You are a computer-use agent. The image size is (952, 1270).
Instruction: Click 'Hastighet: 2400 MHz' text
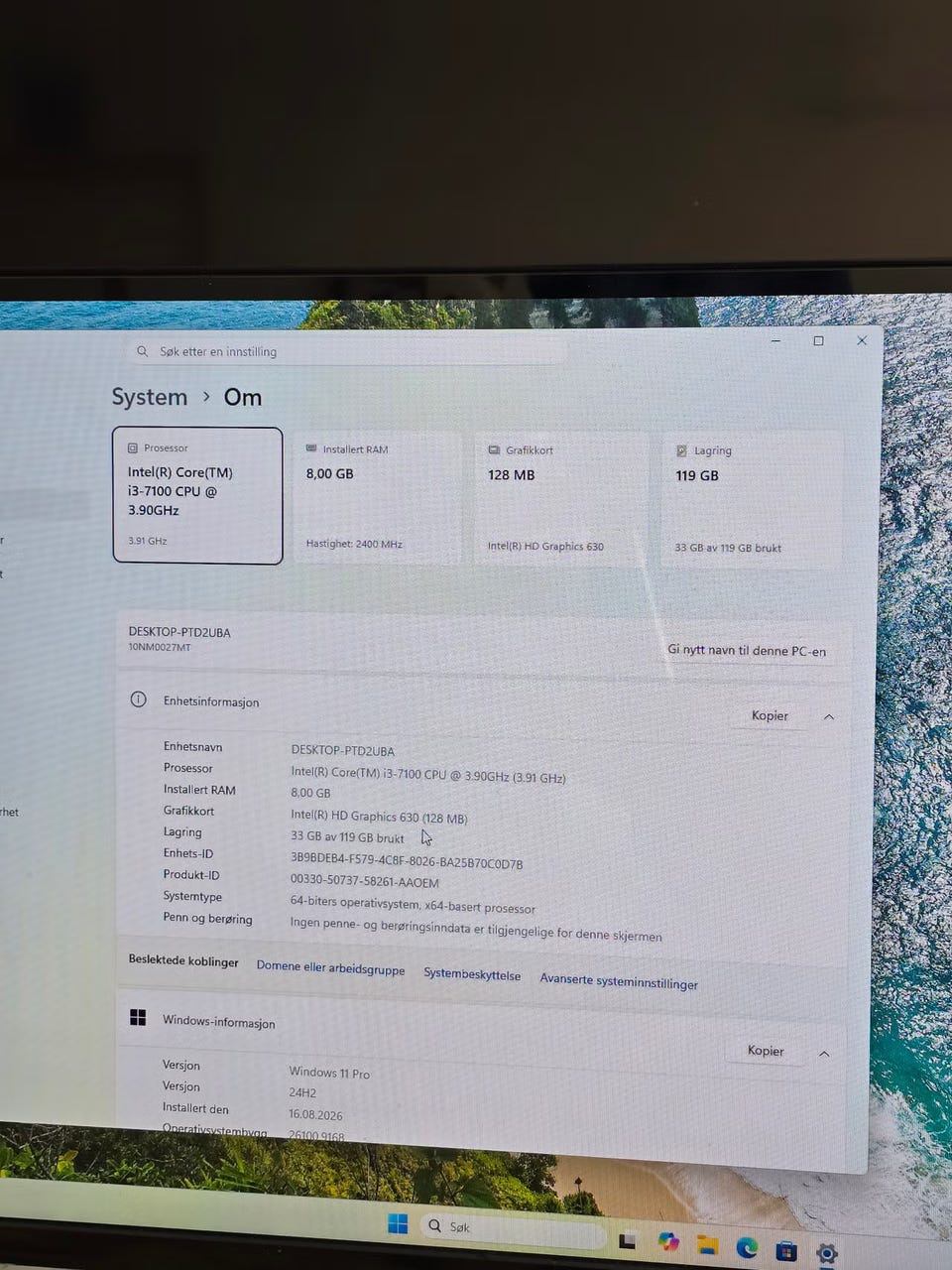[x=354, y=544]
